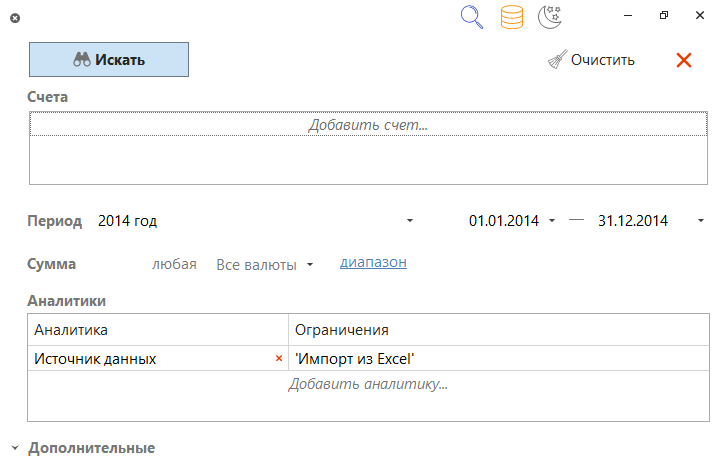Expand the Все валюты currency dropdown
Viewport: 716px width, 460px height.
click(310, 265)
